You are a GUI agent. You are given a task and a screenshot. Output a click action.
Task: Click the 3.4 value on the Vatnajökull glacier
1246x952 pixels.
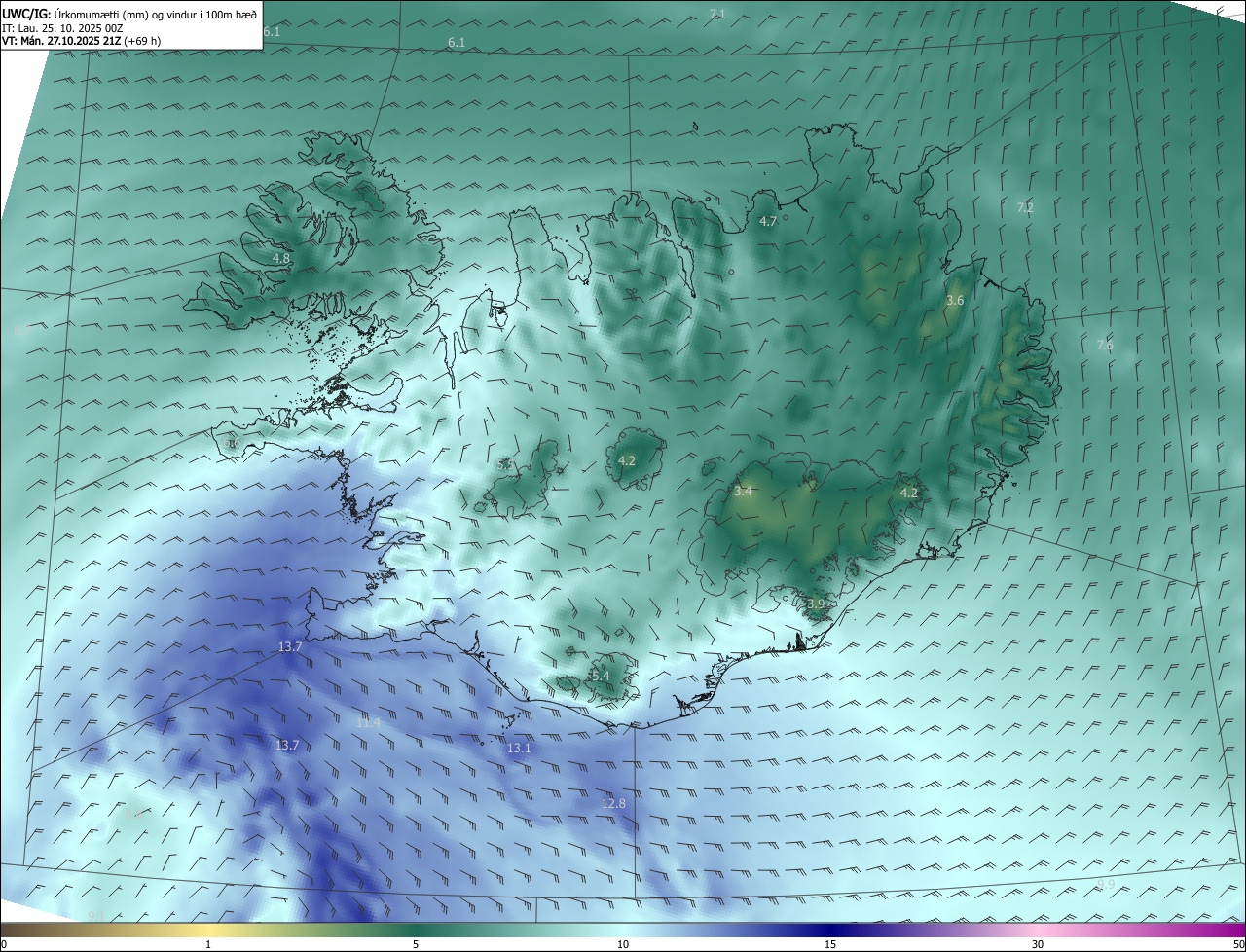tap(743, 492)
